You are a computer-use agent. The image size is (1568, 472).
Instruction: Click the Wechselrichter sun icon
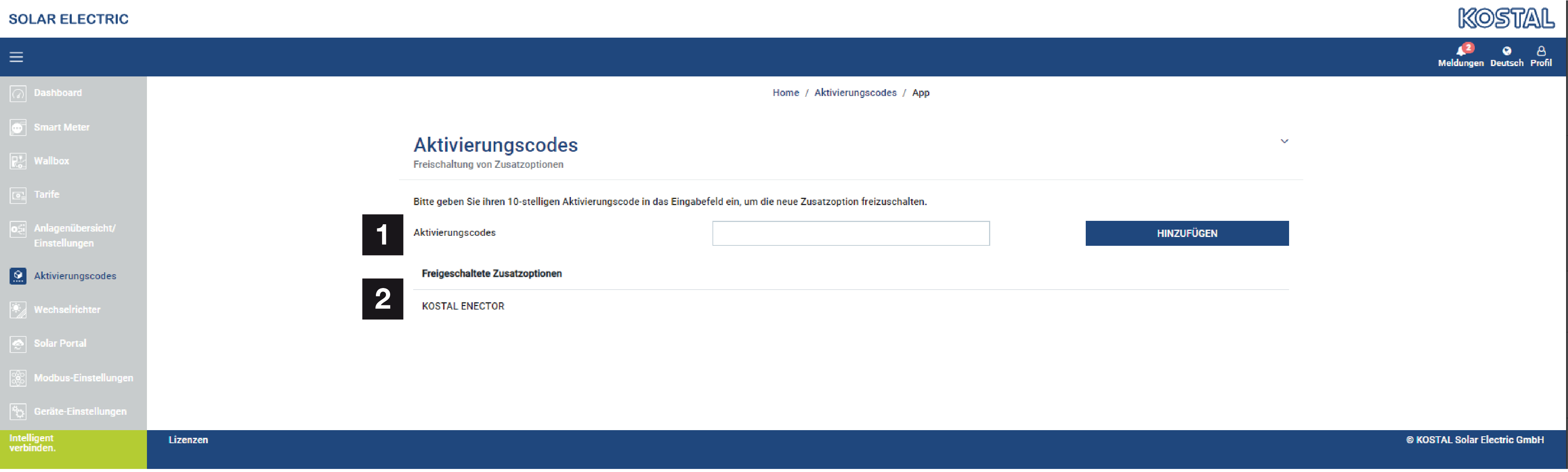pyautogui.click(x=18, y=311)
